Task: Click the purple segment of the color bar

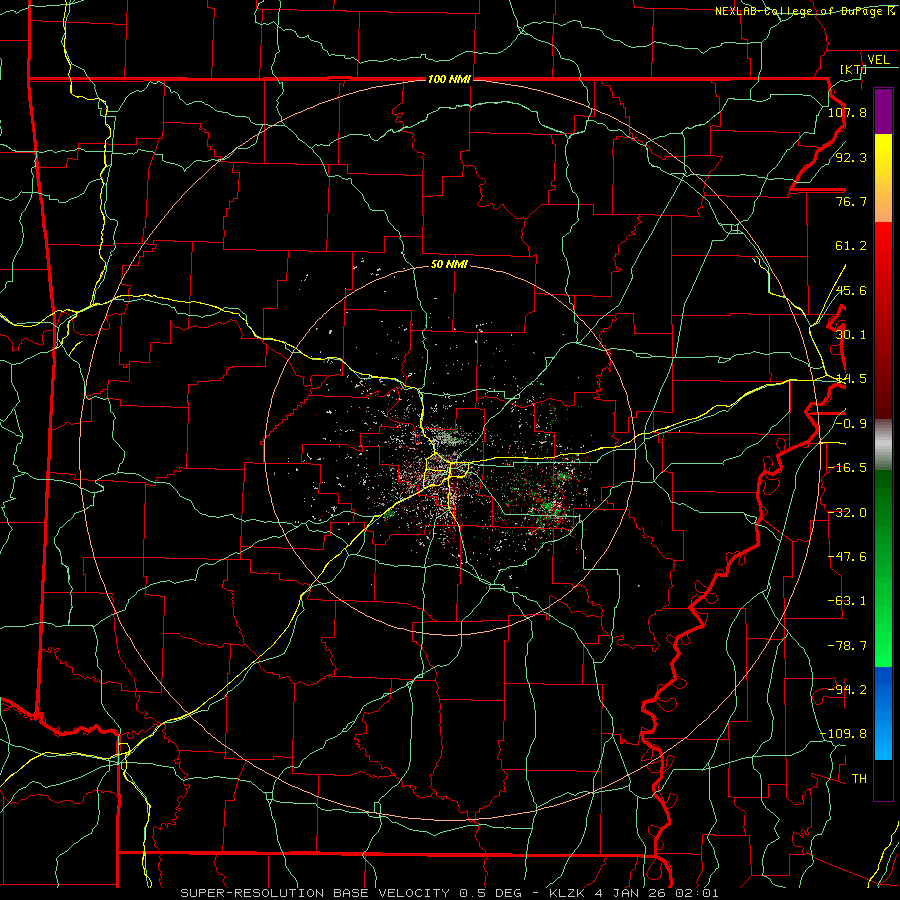Action: pyautogui.click(x=883, y=111)
